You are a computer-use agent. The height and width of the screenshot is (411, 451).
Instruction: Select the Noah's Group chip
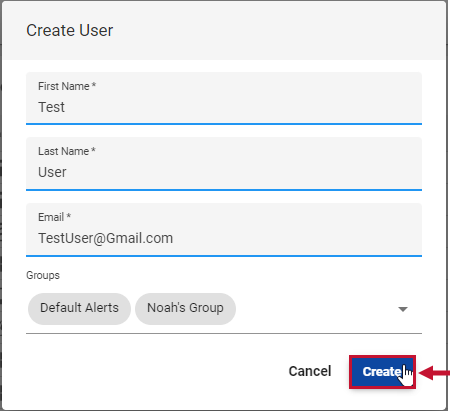click(185, 309)
